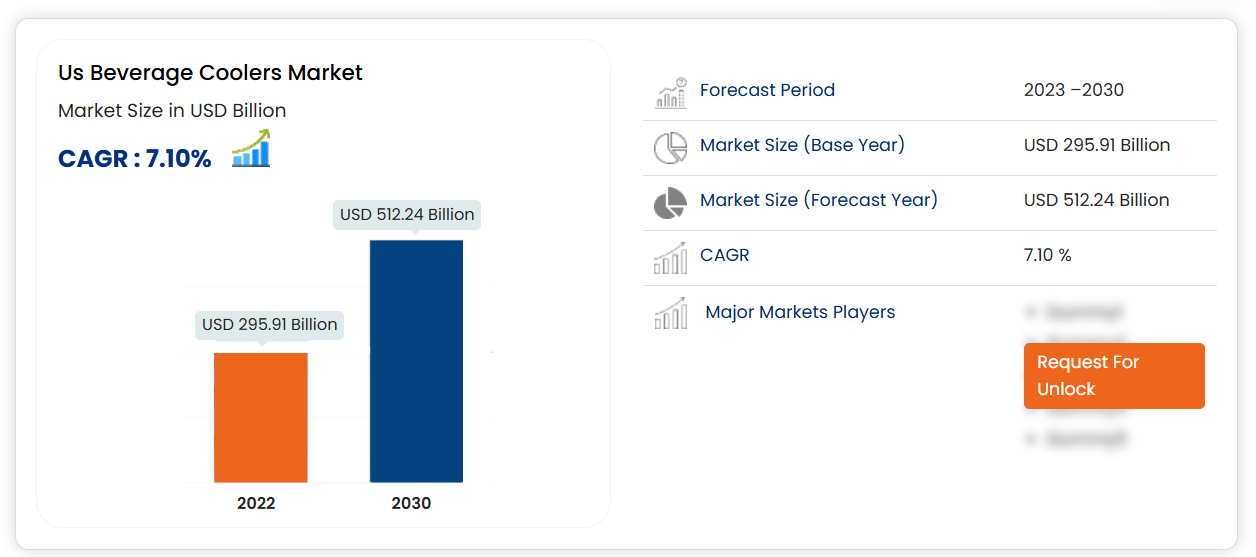Click the 7.10 % value in CAGR row
Screen dimensions: 1256x557
[x=1047, y=255]
